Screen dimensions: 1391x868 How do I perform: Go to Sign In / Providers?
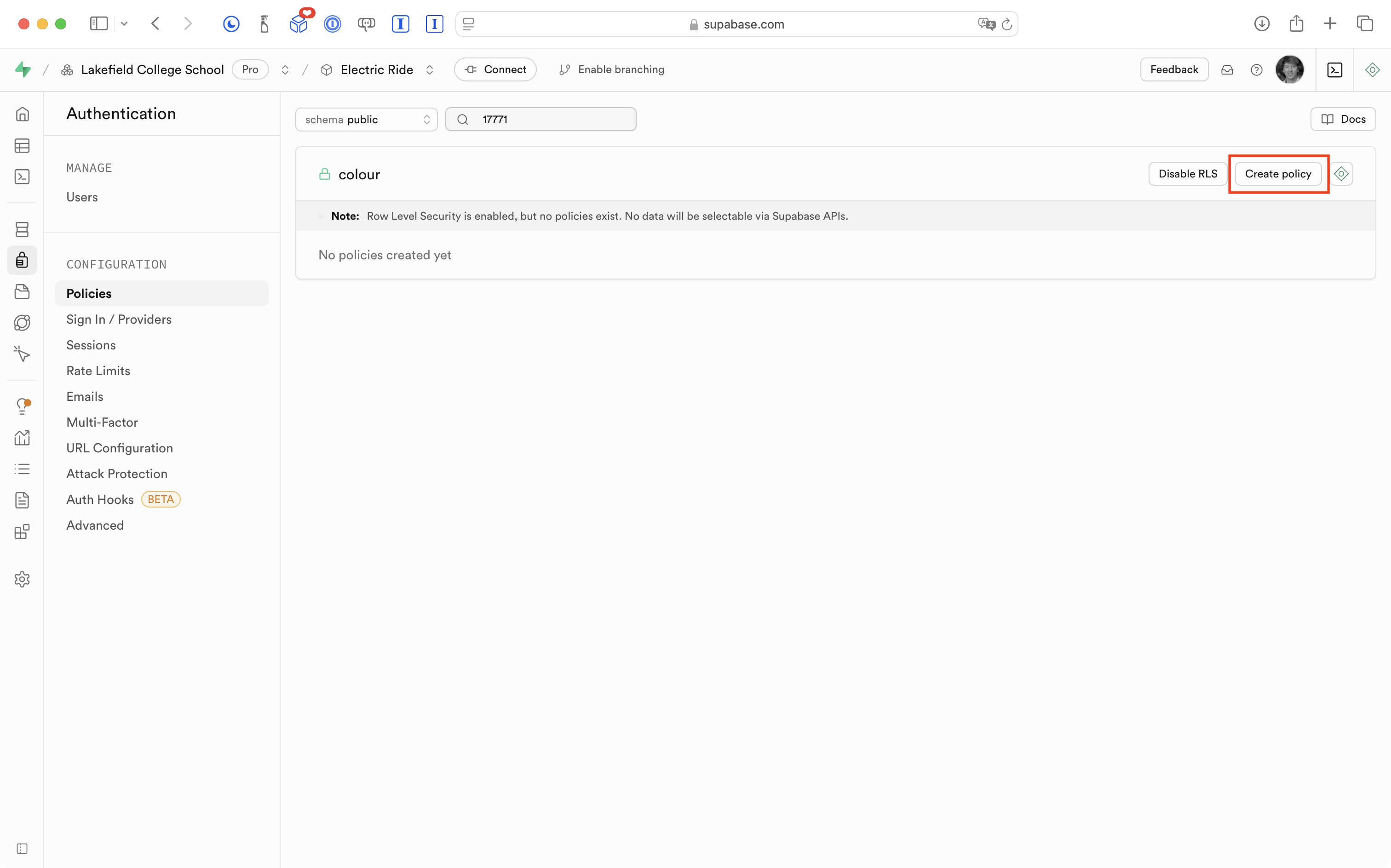[x=119, y=319]
